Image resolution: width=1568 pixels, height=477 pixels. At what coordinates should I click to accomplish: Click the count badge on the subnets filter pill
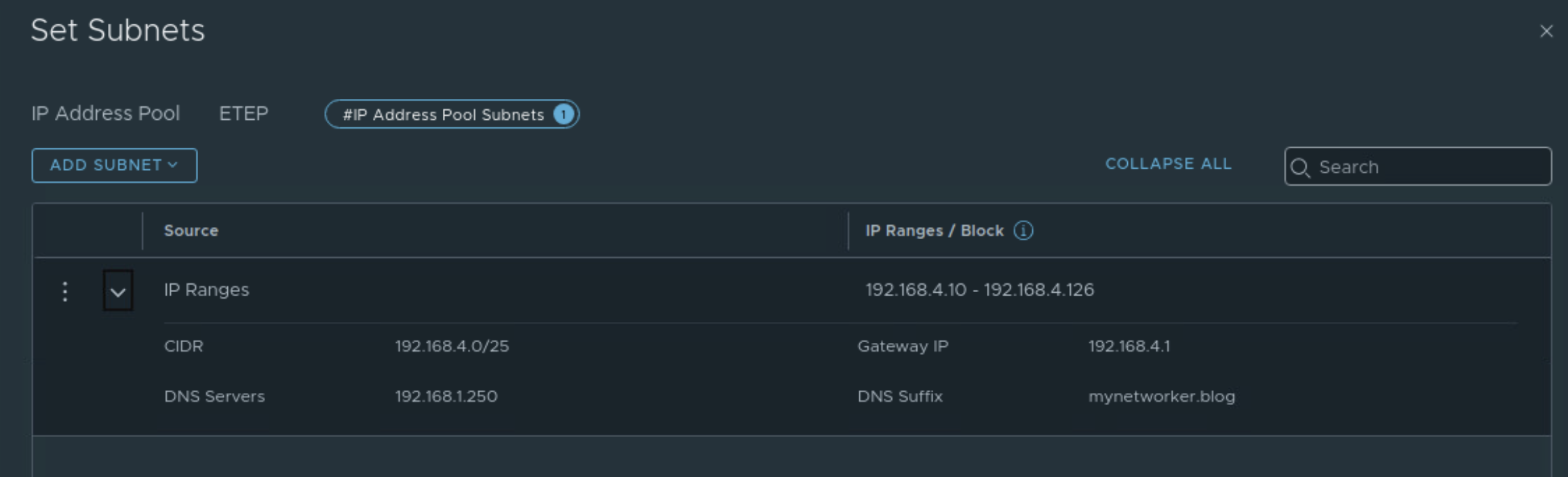(563, 115)
